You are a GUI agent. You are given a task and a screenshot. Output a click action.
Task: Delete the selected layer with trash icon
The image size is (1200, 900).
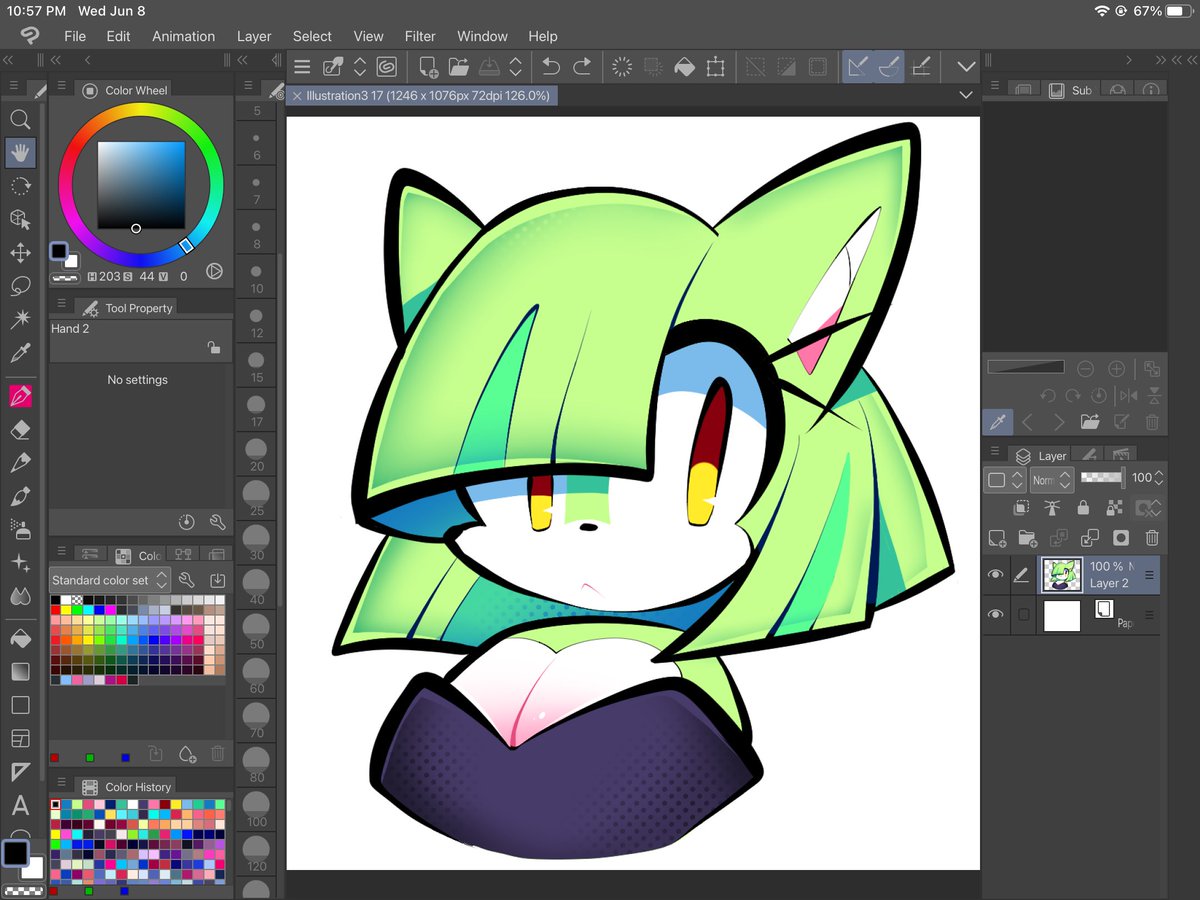tap(1152, 537)
